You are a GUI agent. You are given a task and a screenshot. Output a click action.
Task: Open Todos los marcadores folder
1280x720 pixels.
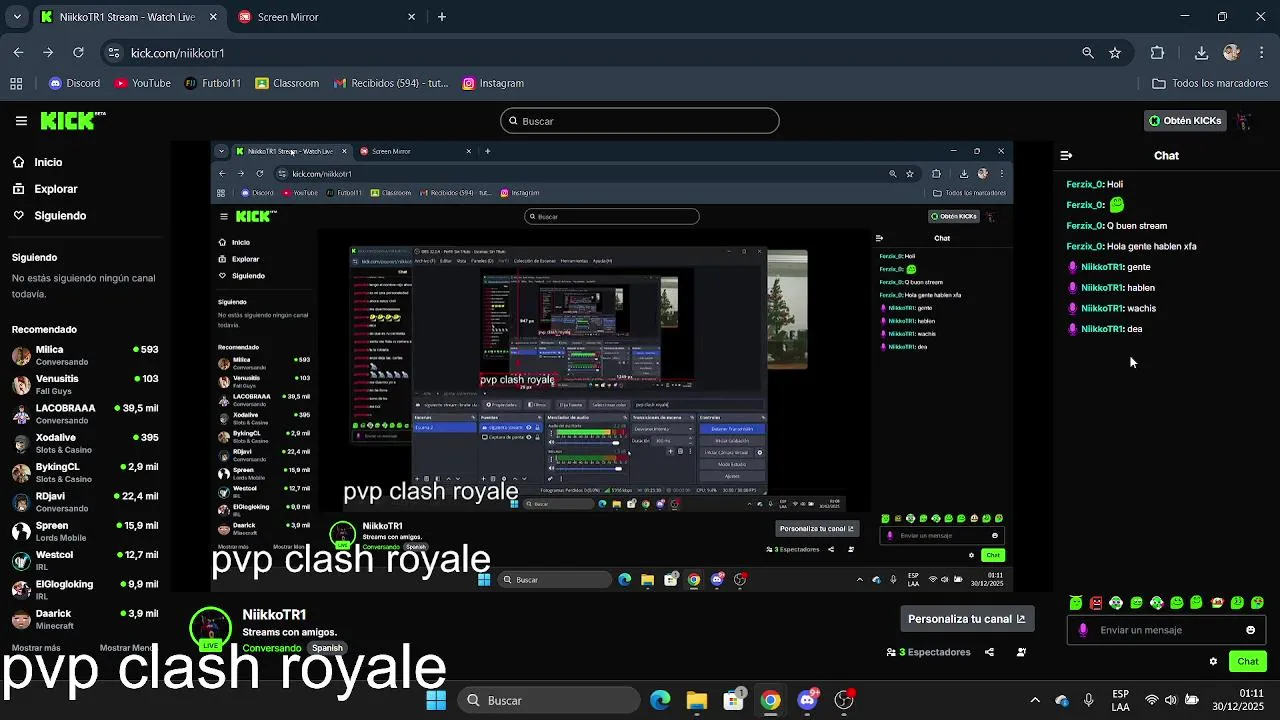[x=1210, y=84]
